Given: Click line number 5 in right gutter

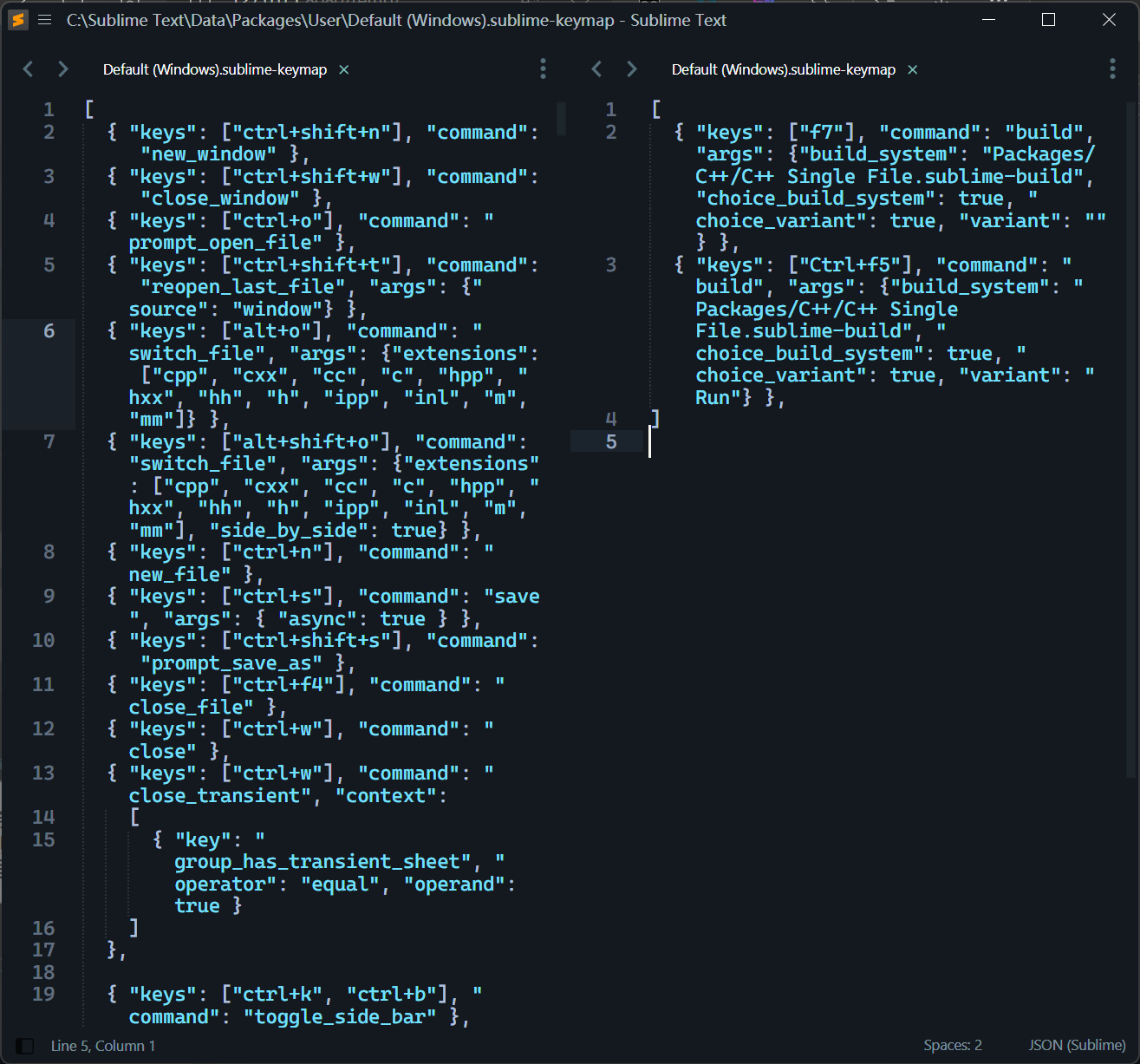Looking at the screenshot, I should pyautogui.click(x=610, y=441).
